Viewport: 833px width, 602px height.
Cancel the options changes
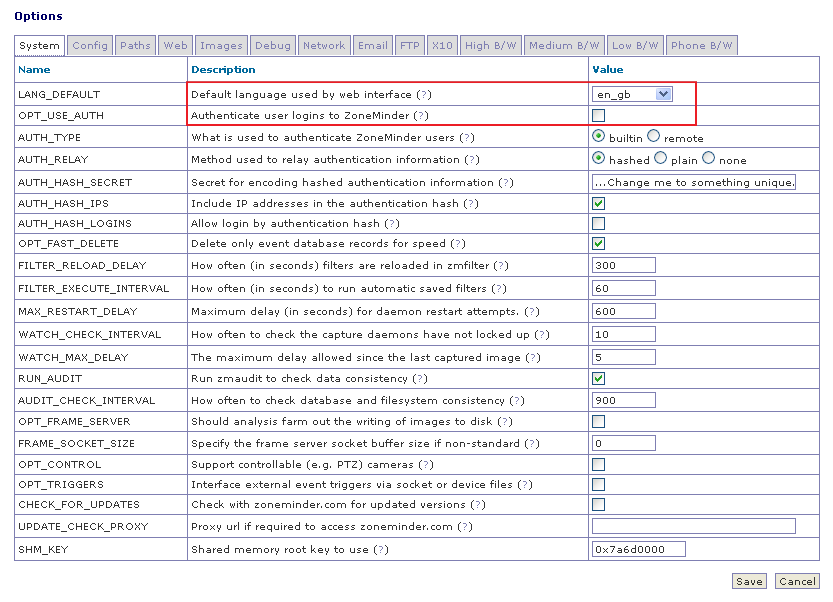click(797, 581)
